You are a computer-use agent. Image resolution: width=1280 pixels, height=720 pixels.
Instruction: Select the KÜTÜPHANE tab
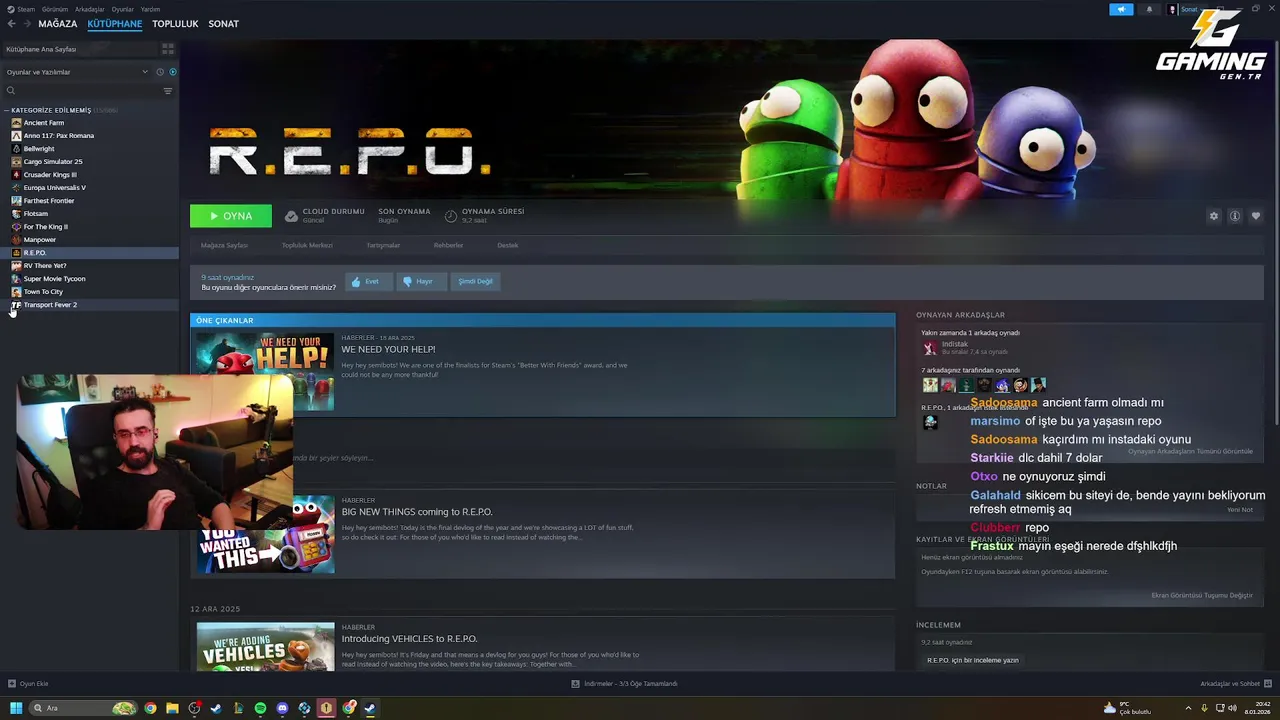pos(115,24)
